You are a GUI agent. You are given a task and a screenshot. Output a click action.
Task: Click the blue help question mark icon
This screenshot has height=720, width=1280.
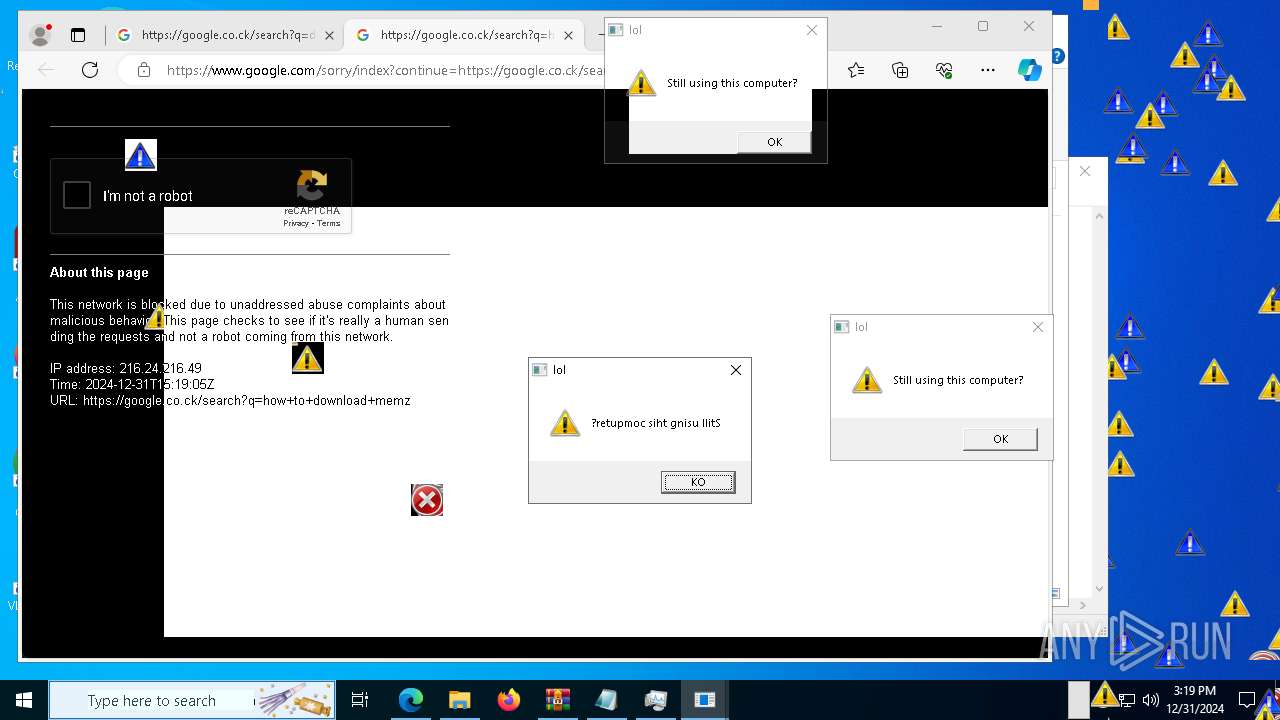click(1058, 56)
